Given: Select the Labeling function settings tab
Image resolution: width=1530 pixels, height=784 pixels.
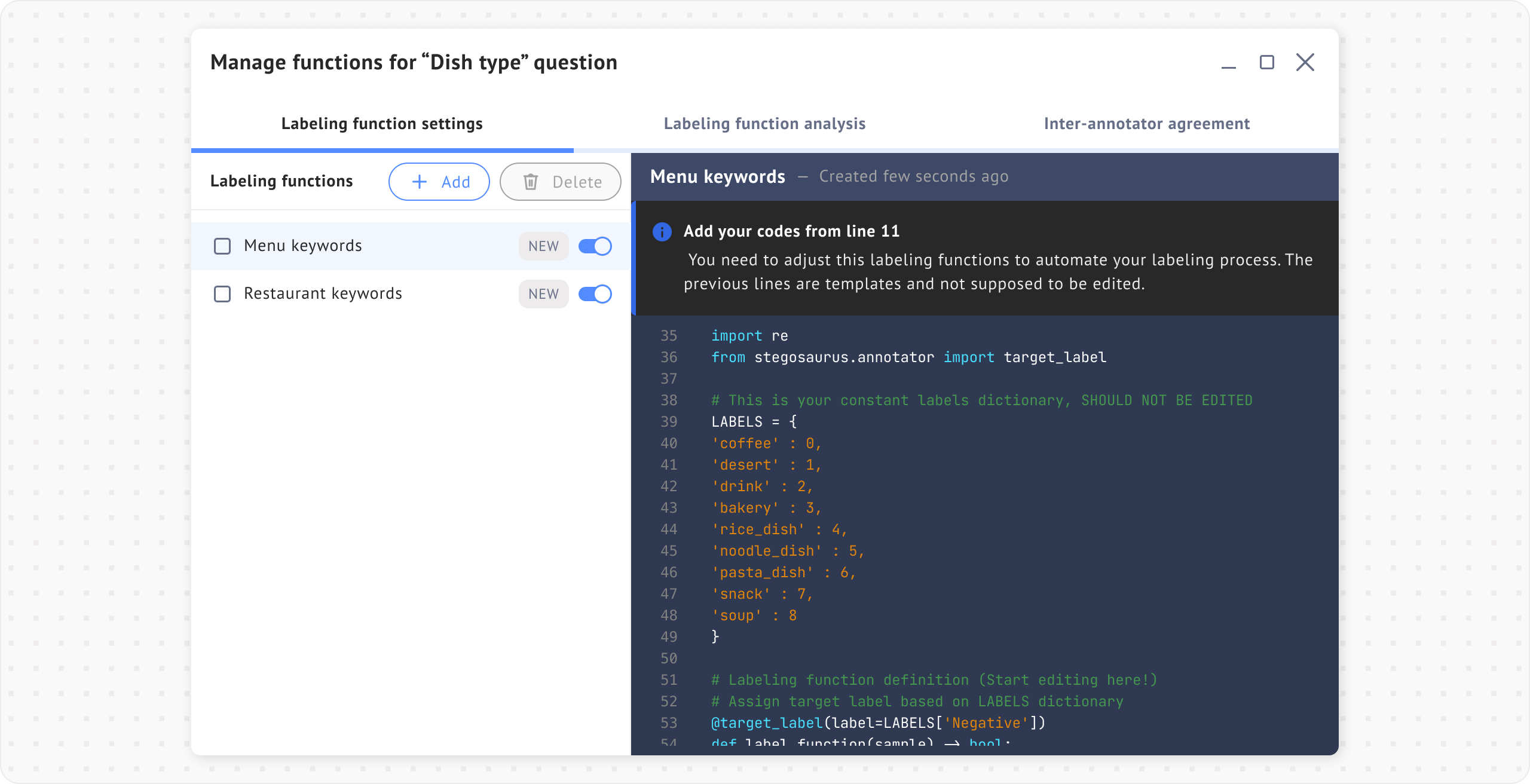Looking at the screenshot, I should tap(382, 124).
